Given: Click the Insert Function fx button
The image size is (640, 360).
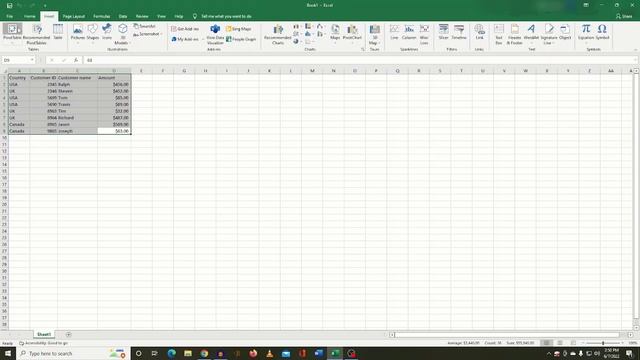Looking at the screenshot, I should tap(76, 60).
